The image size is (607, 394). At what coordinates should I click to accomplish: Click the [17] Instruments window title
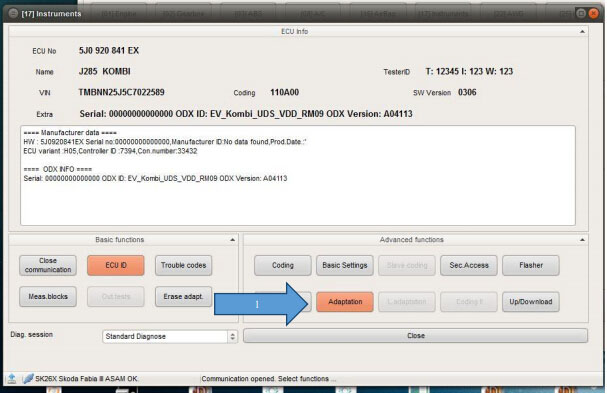pyautogui.click(x=51, y=14)
